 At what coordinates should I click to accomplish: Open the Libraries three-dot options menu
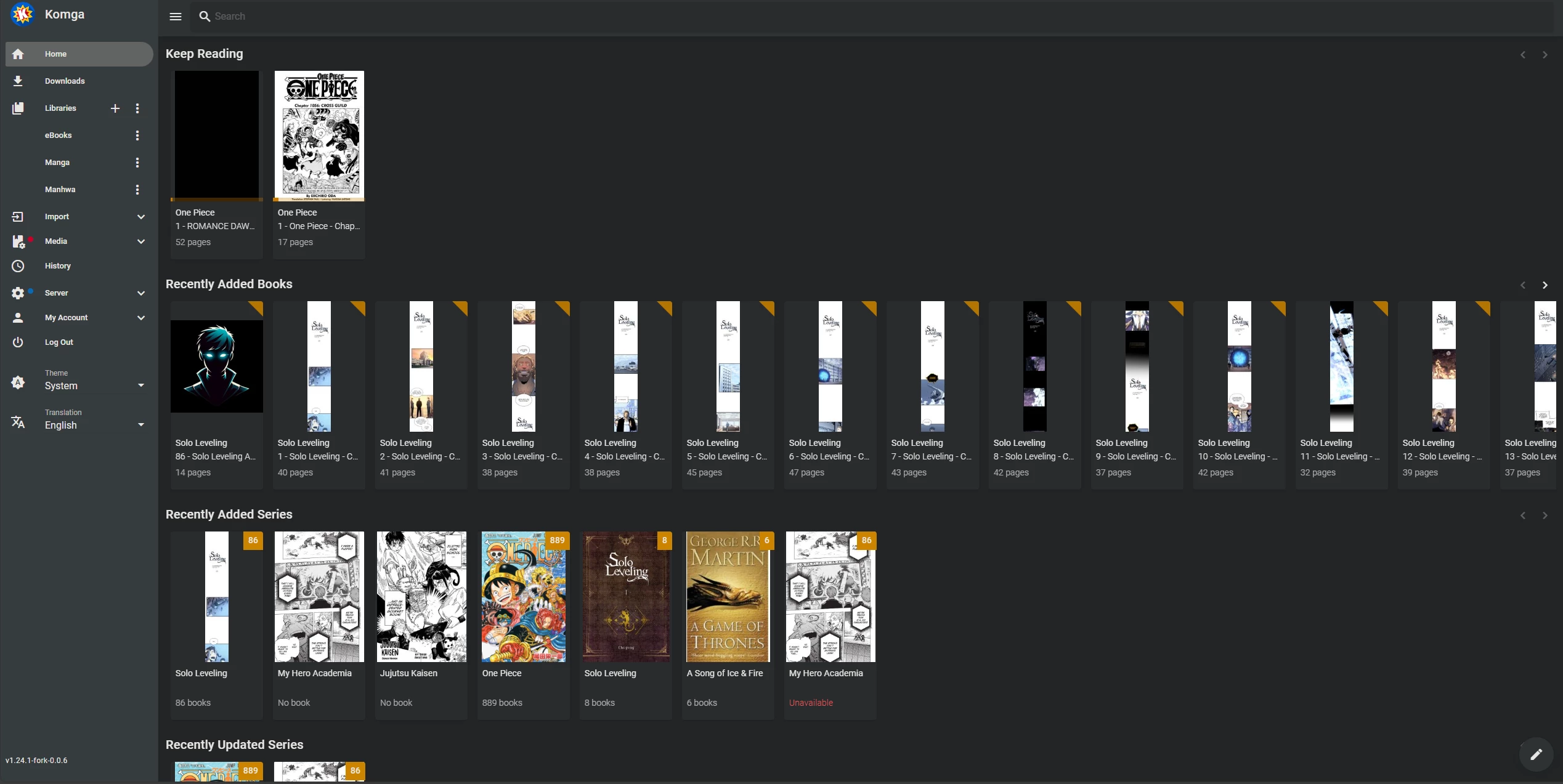coord(137,108)
